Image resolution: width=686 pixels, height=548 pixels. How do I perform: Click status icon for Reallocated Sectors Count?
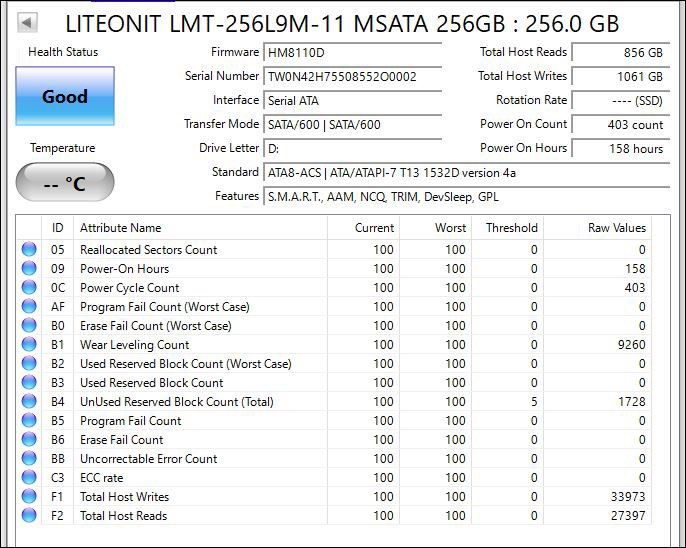coord(29,249)
